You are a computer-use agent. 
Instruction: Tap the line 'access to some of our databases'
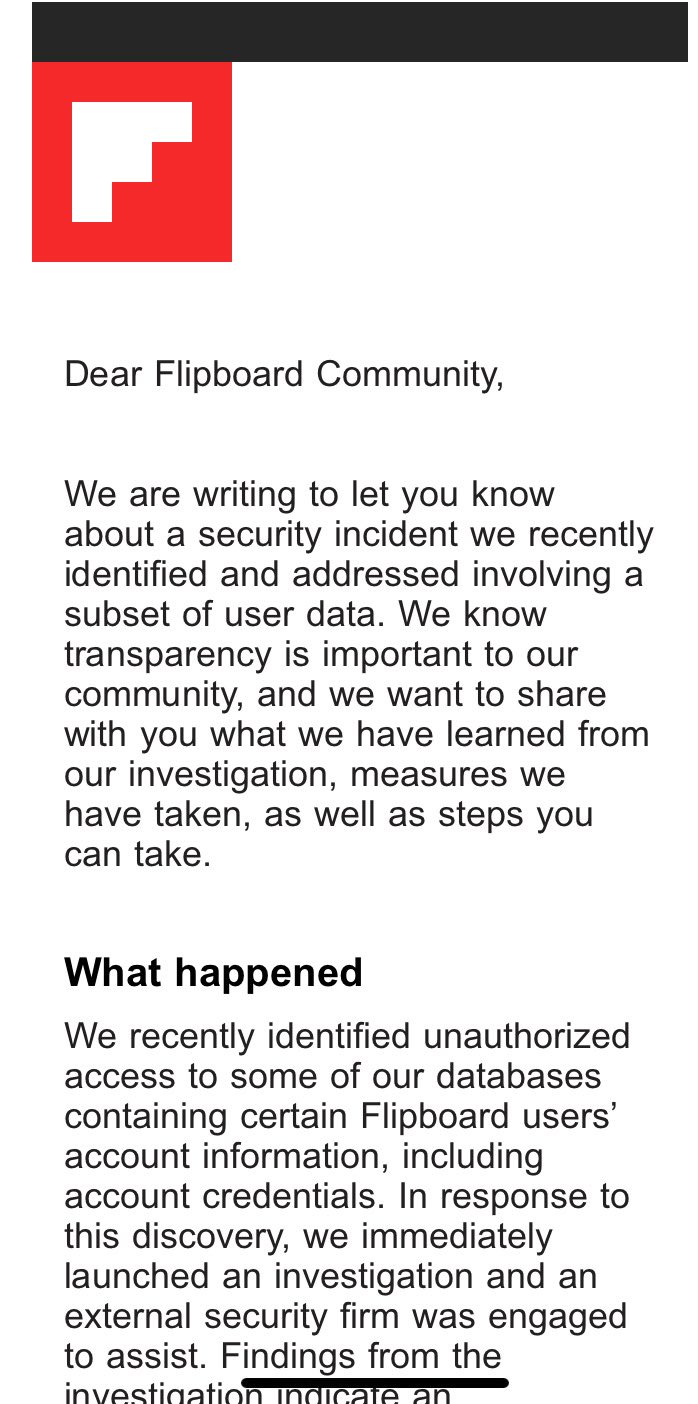(333, 1076)
